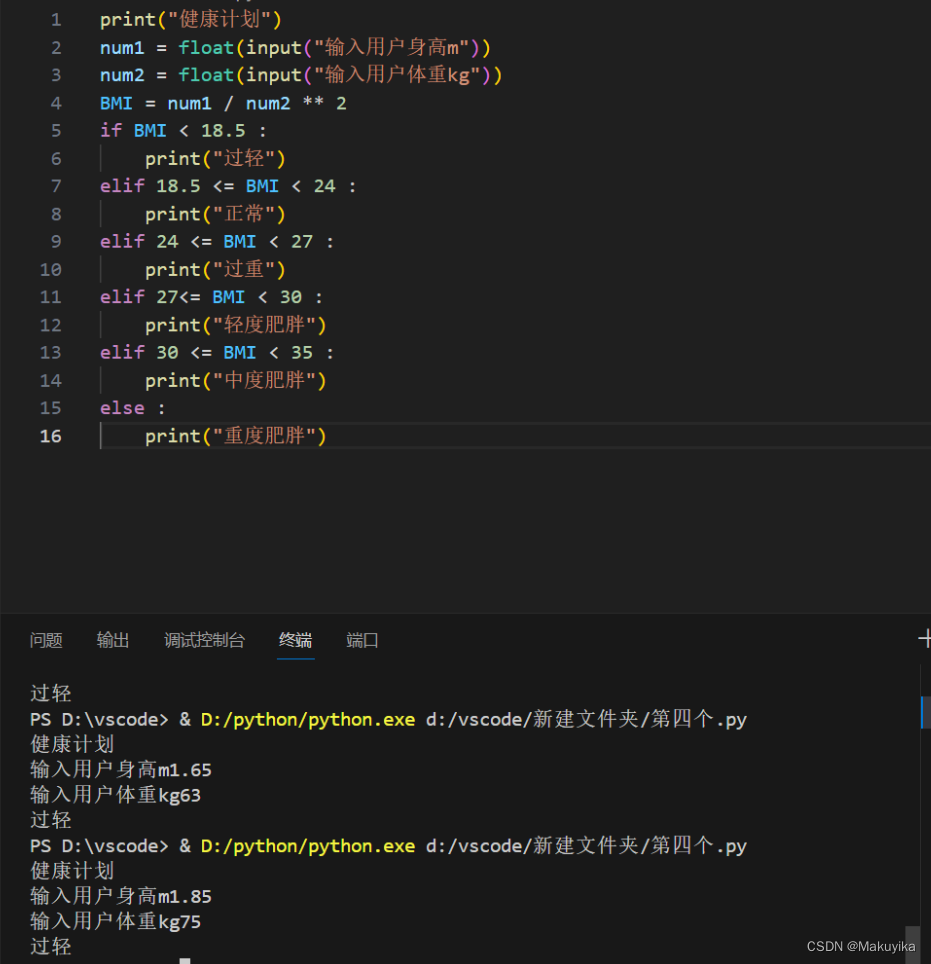Open the 调试控制台 (Debug Console) tab
Screen dimensions: 931x964
[x=204, y=641]
